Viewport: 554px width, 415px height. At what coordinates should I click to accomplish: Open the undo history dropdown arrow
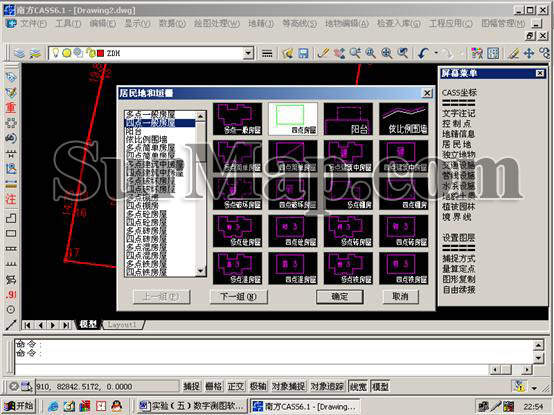(x=436, y=53)
